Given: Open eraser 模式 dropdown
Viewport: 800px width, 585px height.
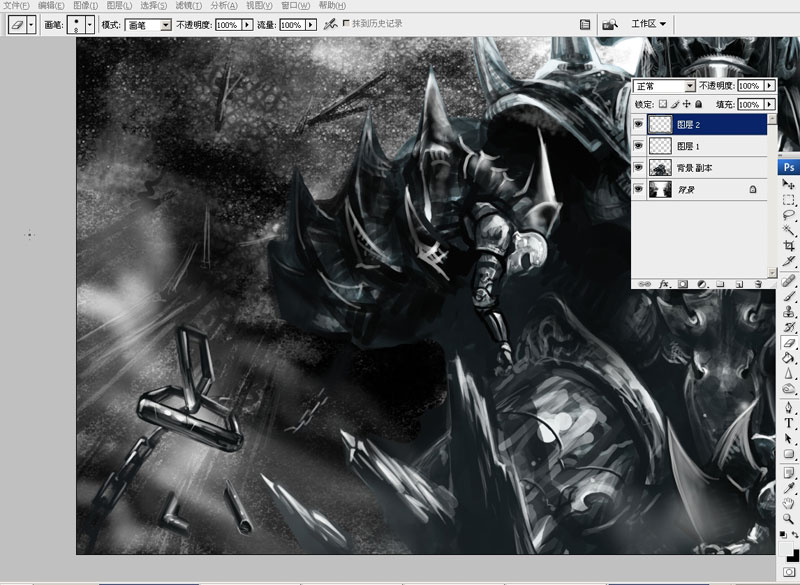Looking at the screenshot, I should point(148,25).
